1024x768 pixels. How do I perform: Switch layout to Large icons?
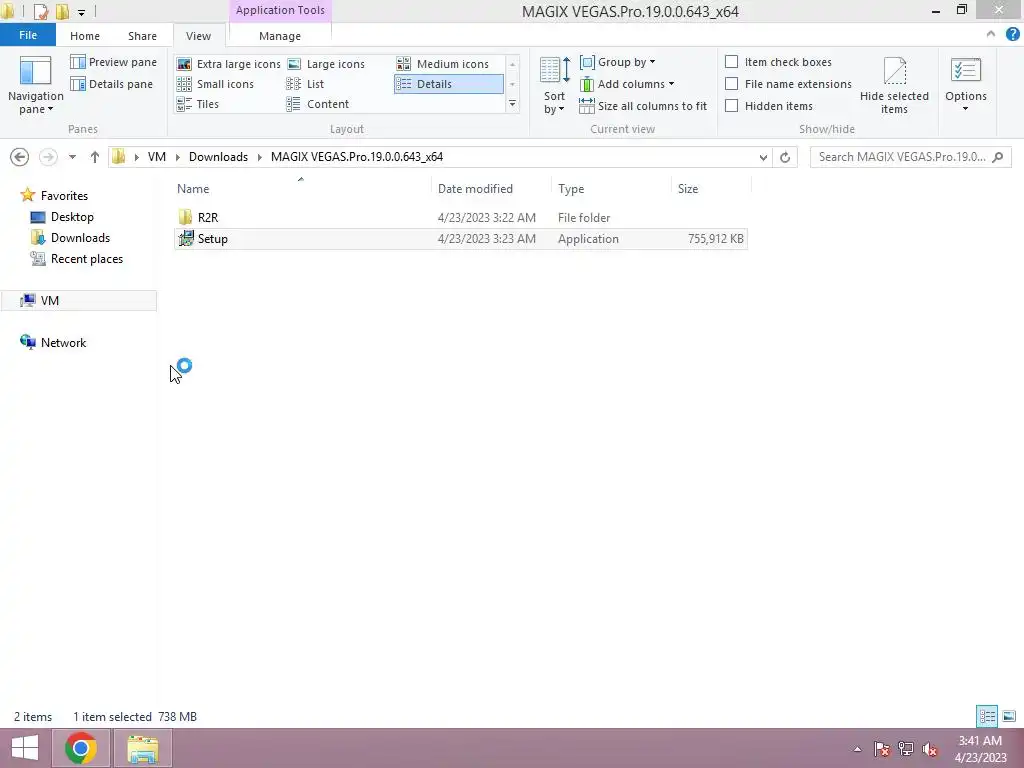(326, 64)
